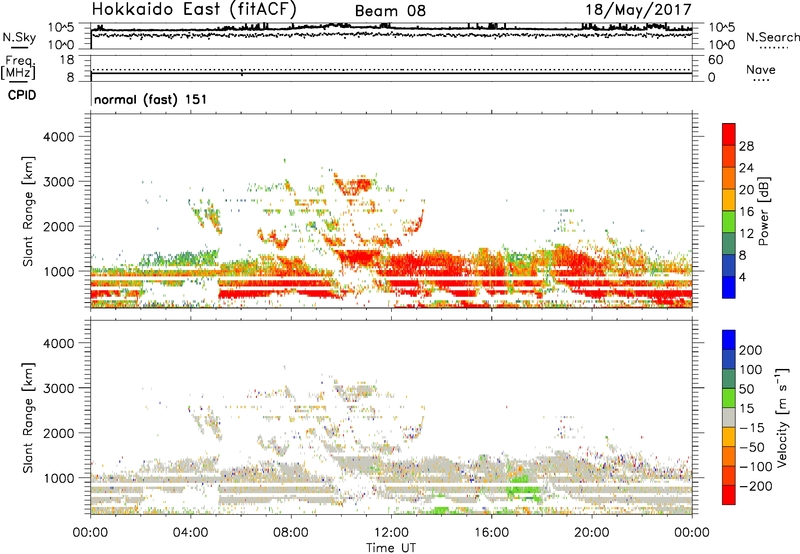Click the velocity panel "Slant Range [km]" label
Image resolution: width=800 pixels, height=554 pixels.
point(28,418)
